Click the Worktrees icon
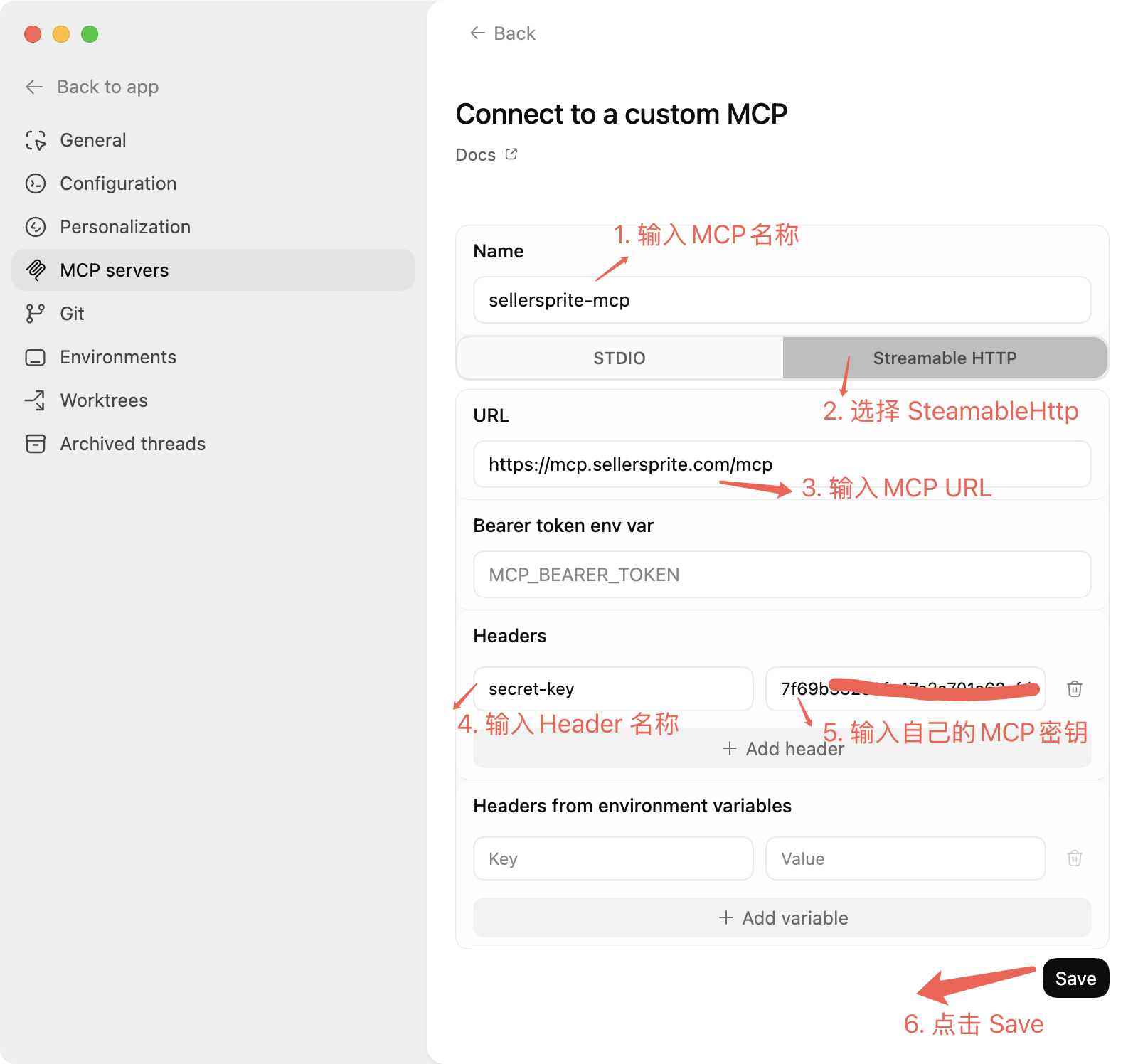Viewport: 1138px width, 1064px height. [x=36, y=400]
